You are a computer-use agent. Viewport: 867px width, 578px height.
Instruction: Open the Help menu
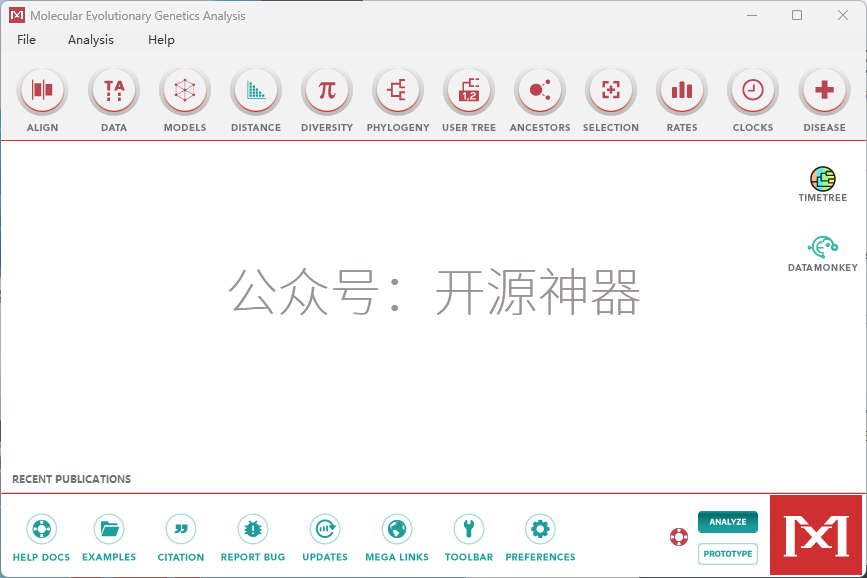coord(161,40)
